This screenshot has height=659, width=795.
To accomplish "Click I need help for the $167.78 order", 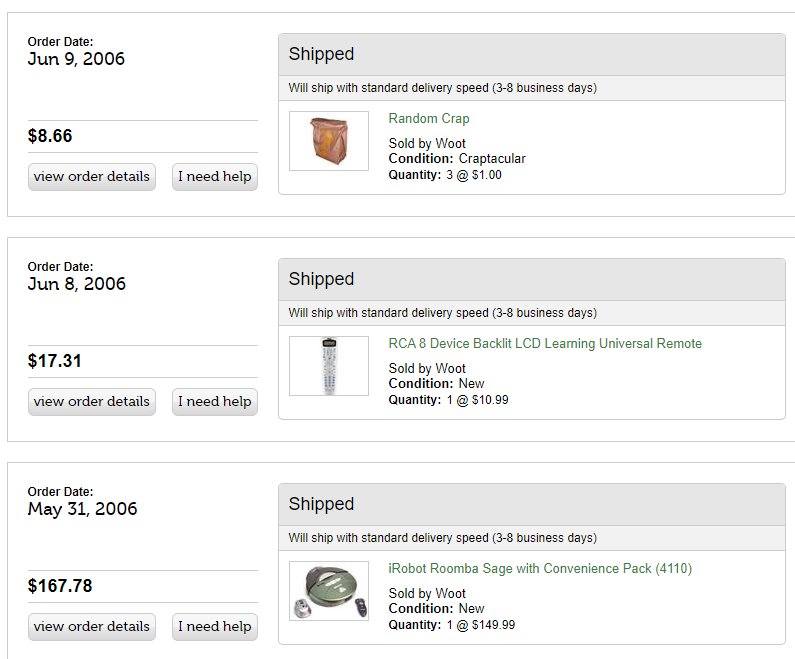I will coord(215,627).
